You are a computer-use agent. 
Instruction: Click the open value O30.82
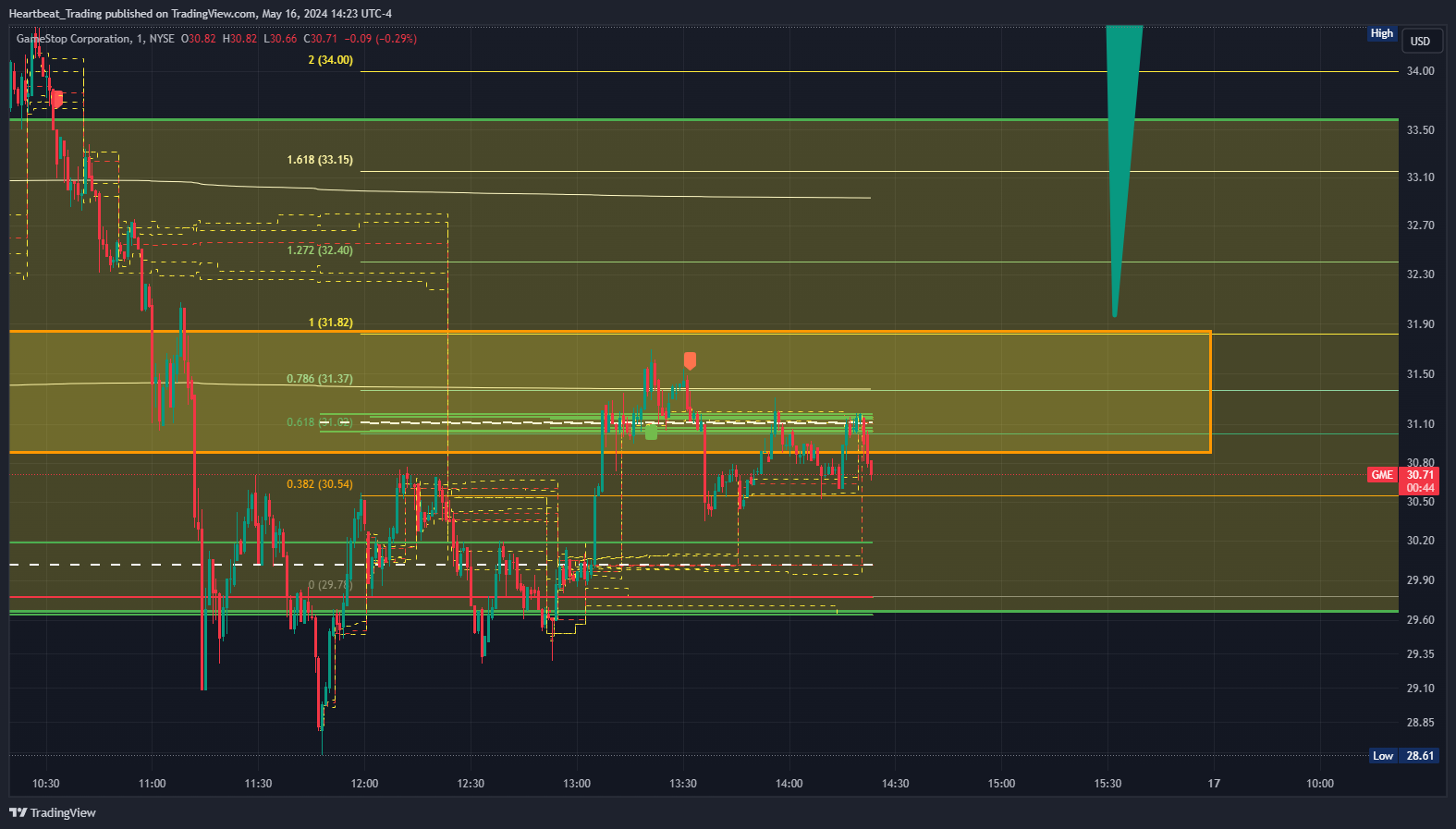(x=199, y=39)
